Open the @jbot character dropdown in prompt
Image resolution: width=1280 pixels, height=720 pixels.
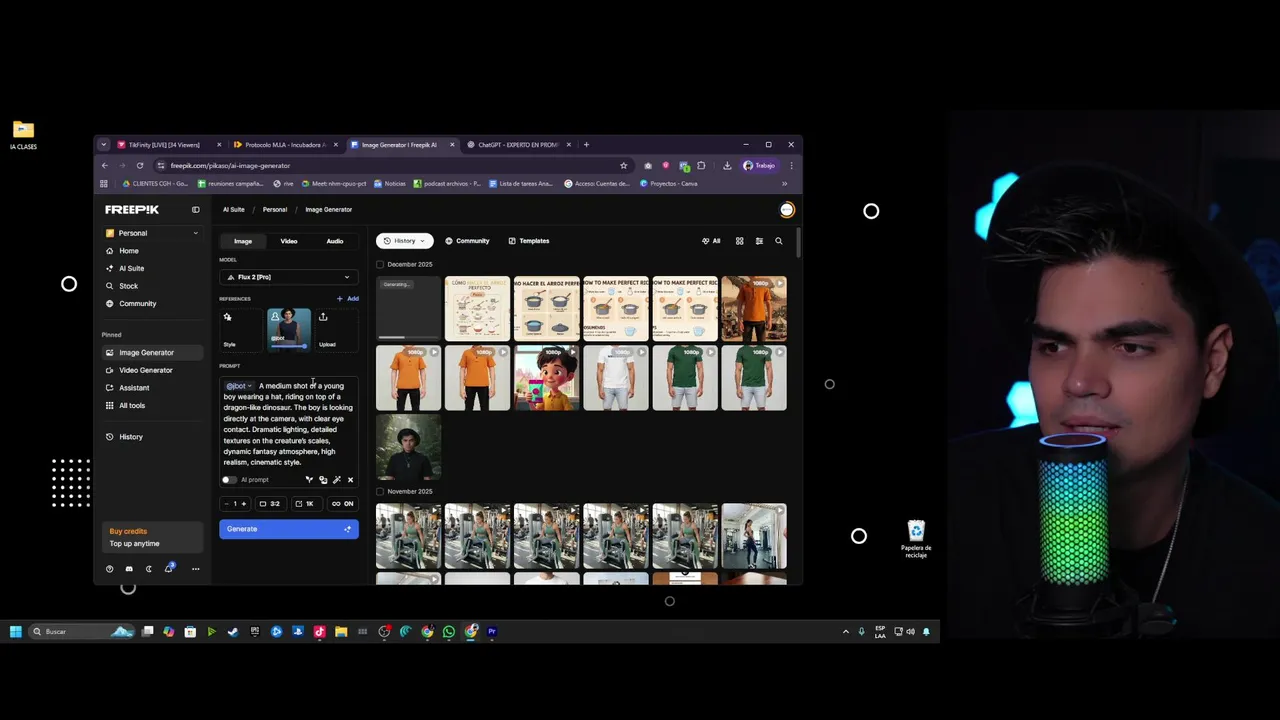coord(239,386)
